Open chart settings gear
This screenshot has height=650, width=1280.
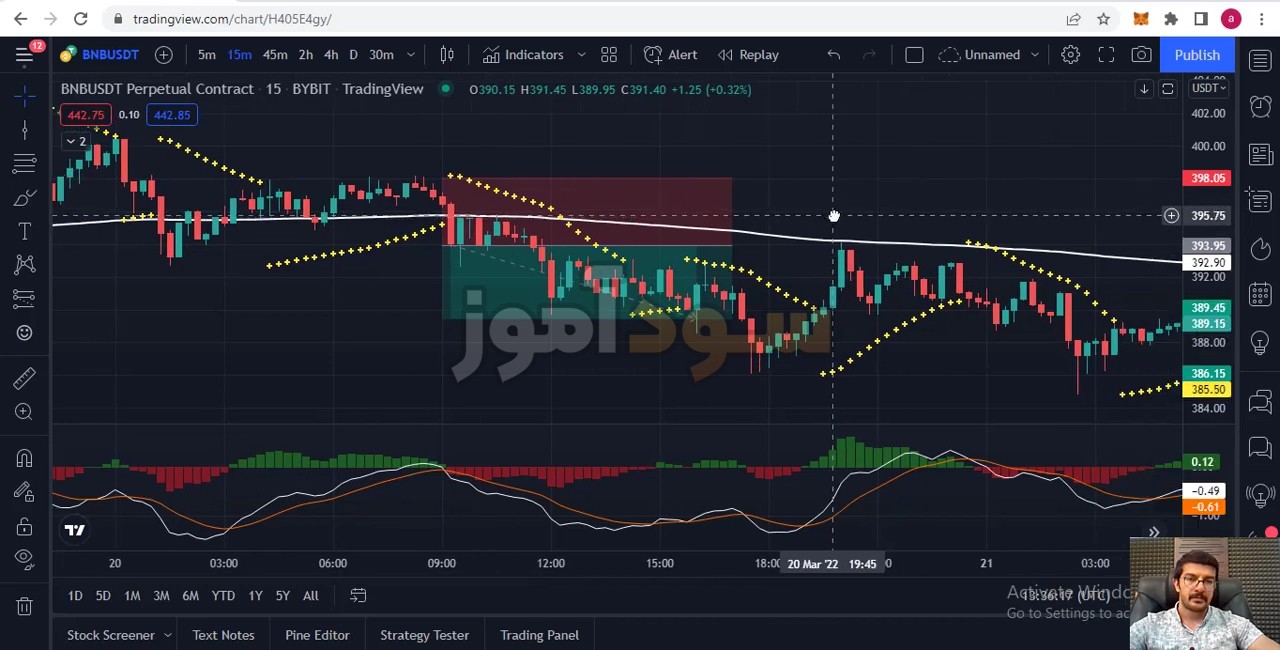click(1070, 55)
